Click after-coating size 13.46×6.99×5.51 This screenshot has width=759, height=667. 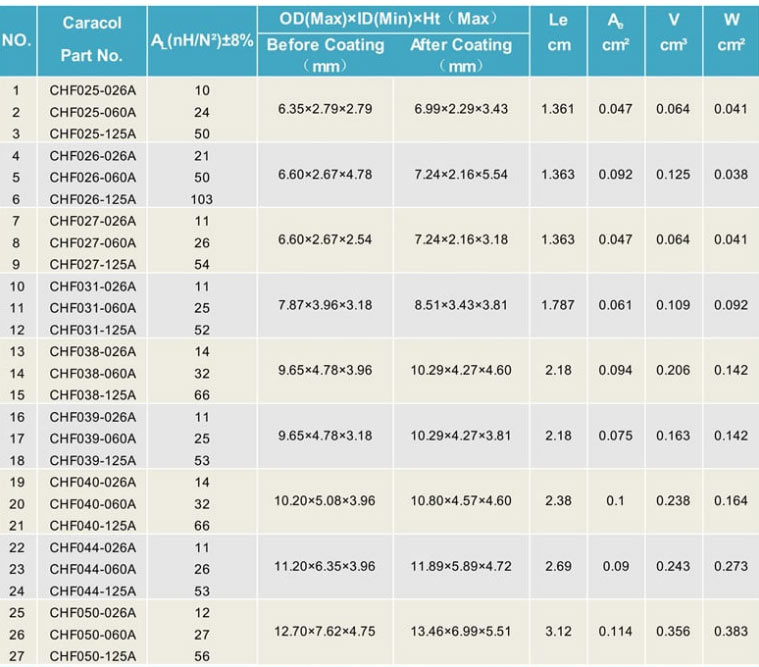pyautogui.click(x=461, y=632)
